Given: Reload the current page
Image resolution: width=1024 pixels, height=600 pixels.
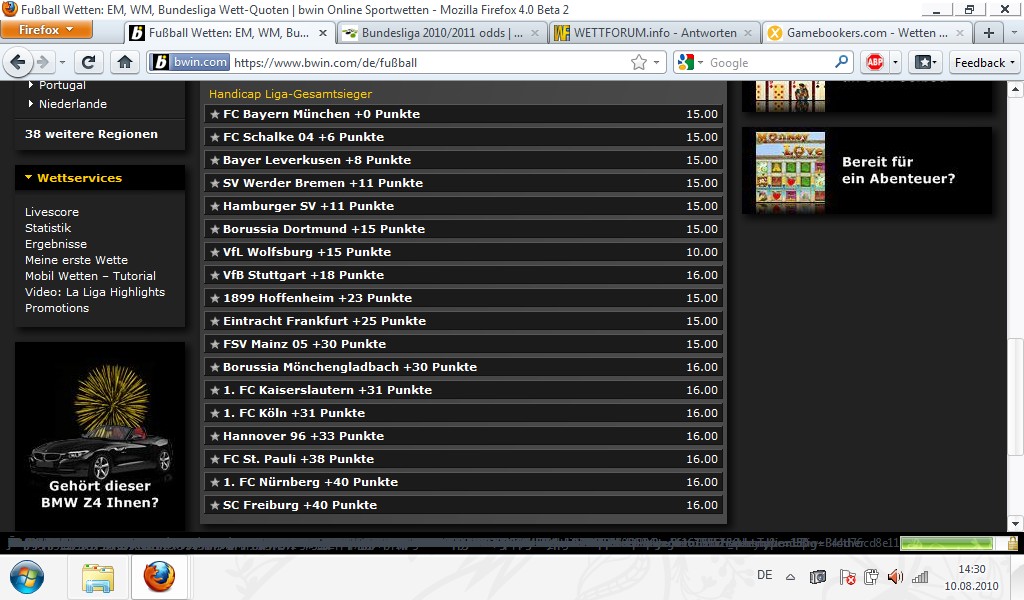Looking at the screenshot, I should click(88, 62).
